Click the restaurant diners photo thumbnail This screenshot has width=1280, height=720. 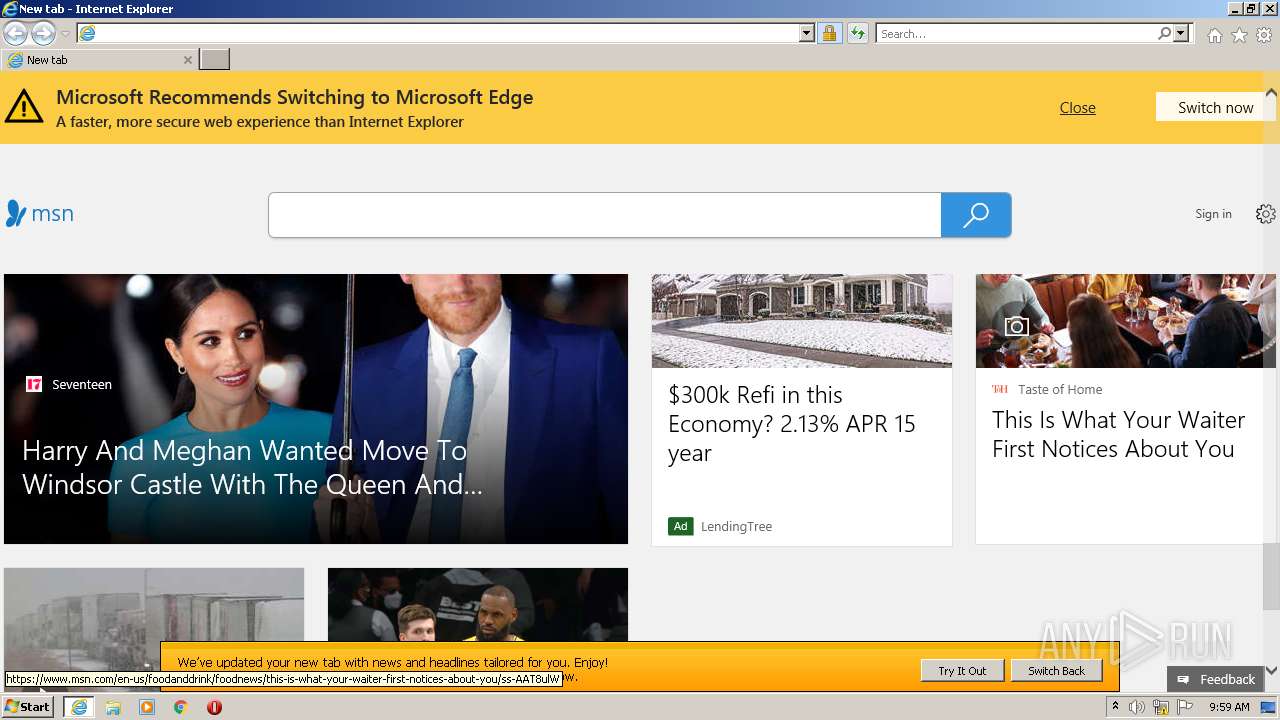1126,321
